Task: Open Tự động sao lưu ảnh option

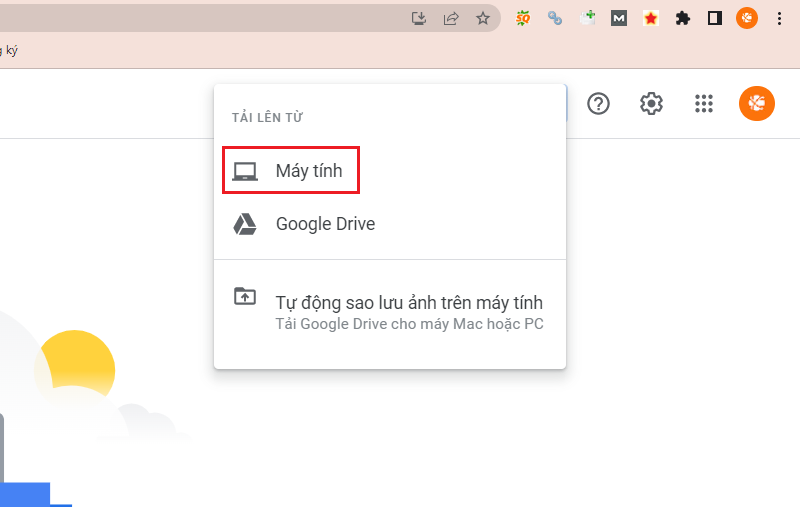Action: coord(390,310)
